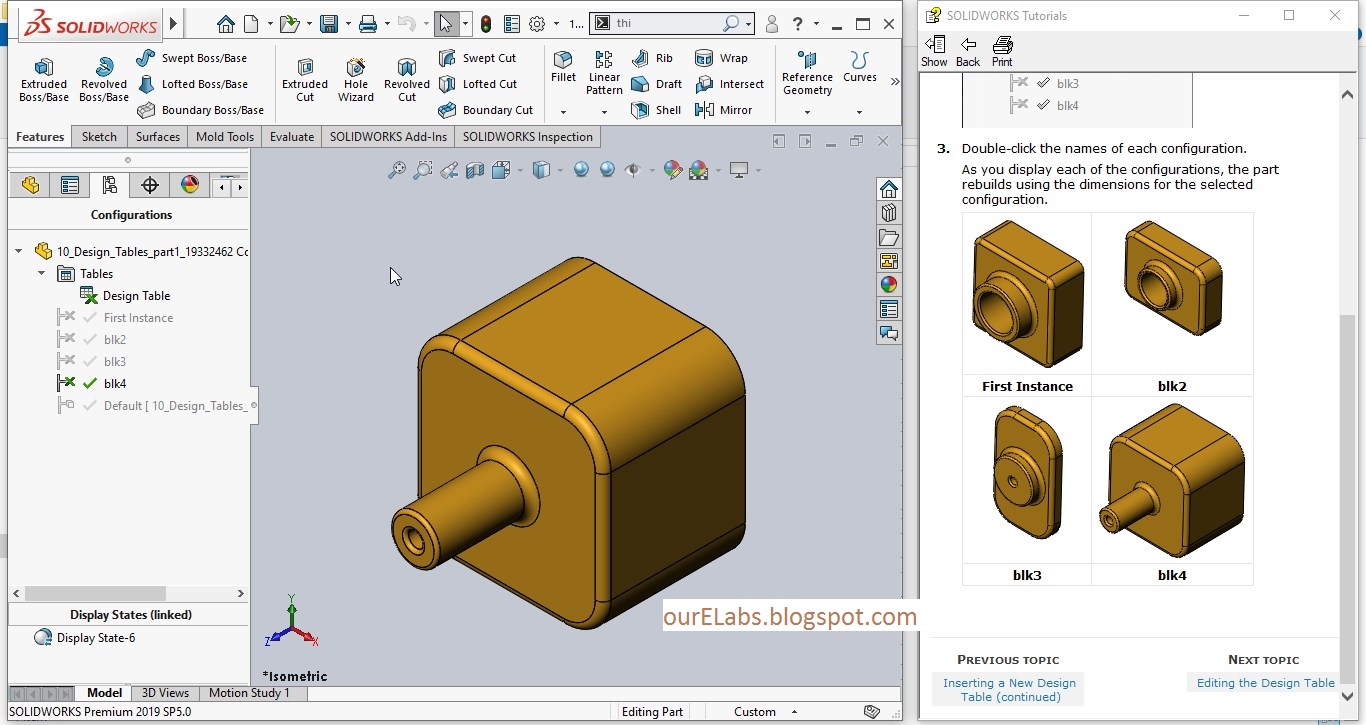
Task: Activate the Section View tool
Action: [473, 170]
